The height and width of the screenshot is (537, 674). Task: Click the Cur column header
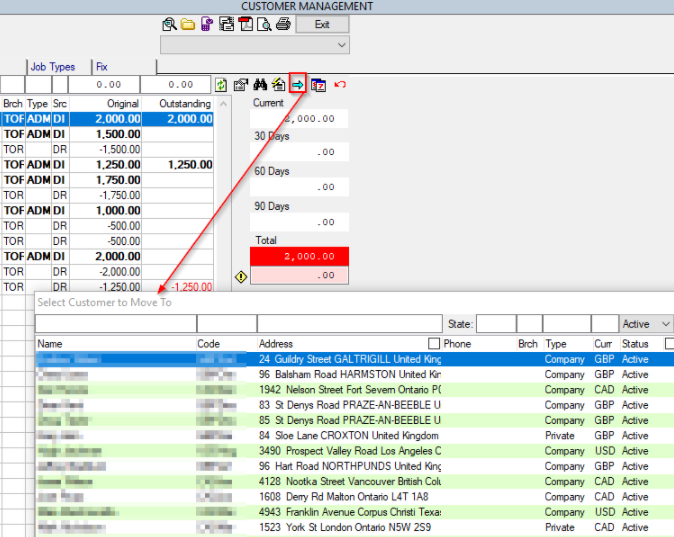603,344
